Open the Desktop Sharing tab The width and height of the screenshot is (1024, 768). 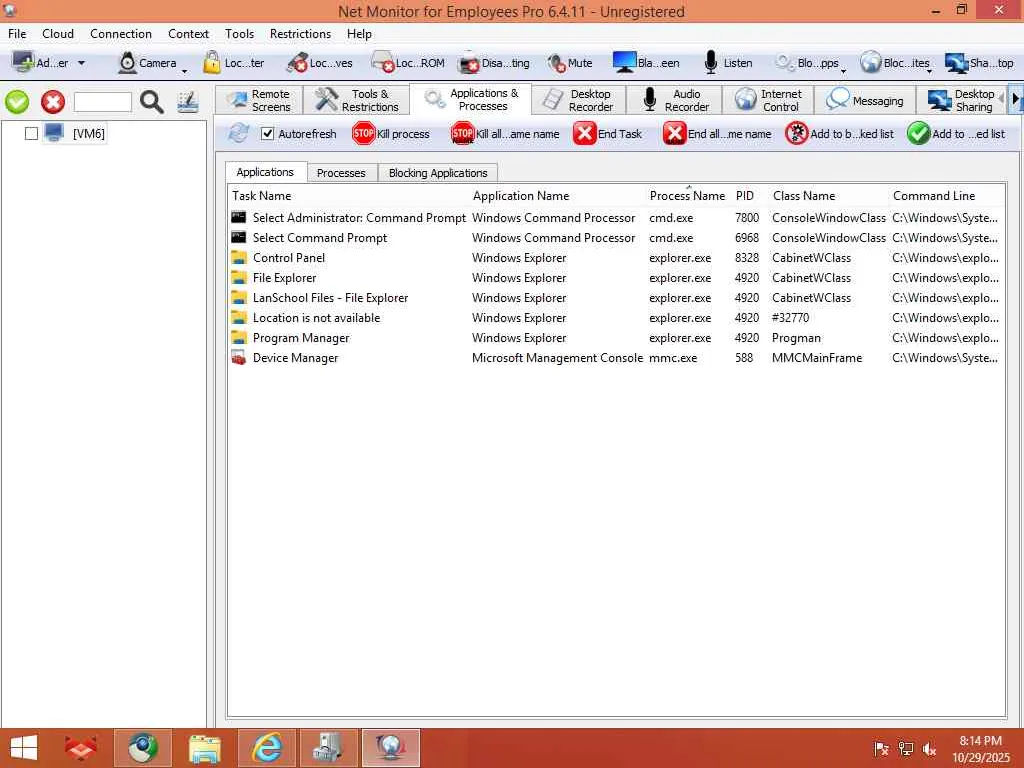[x=961, y=100]
